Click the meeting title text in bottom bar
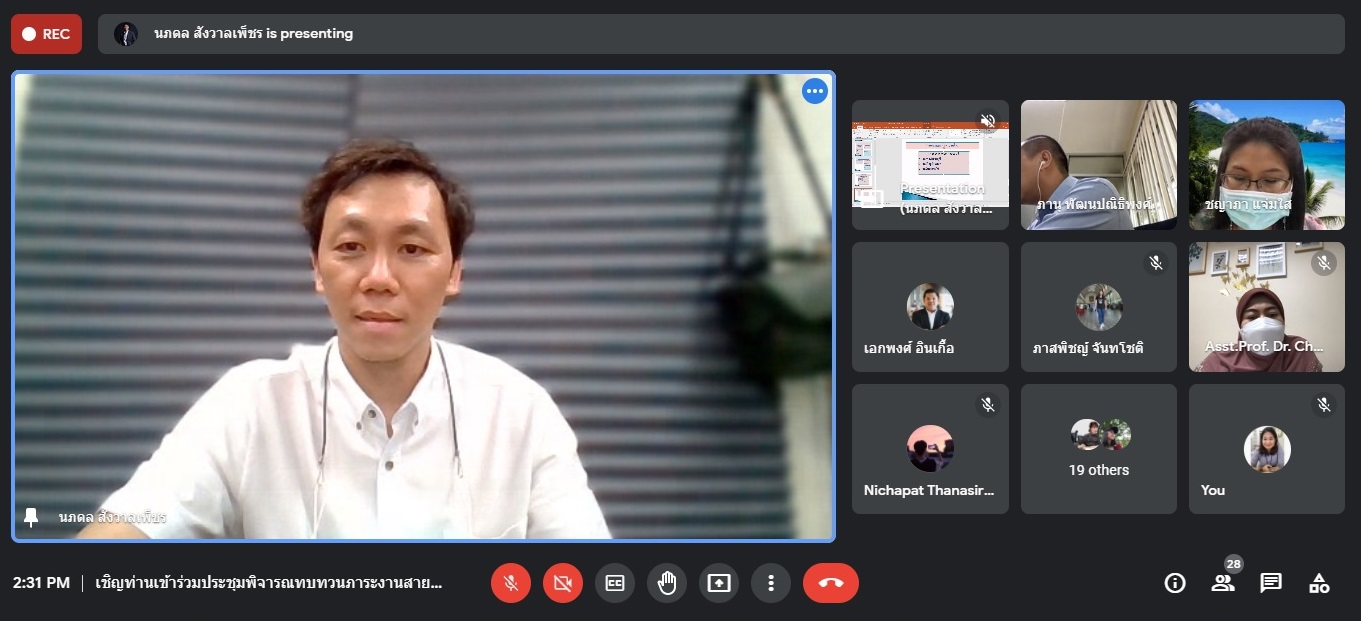This screenshot has height=621, width=1361. tap(268, 583)
